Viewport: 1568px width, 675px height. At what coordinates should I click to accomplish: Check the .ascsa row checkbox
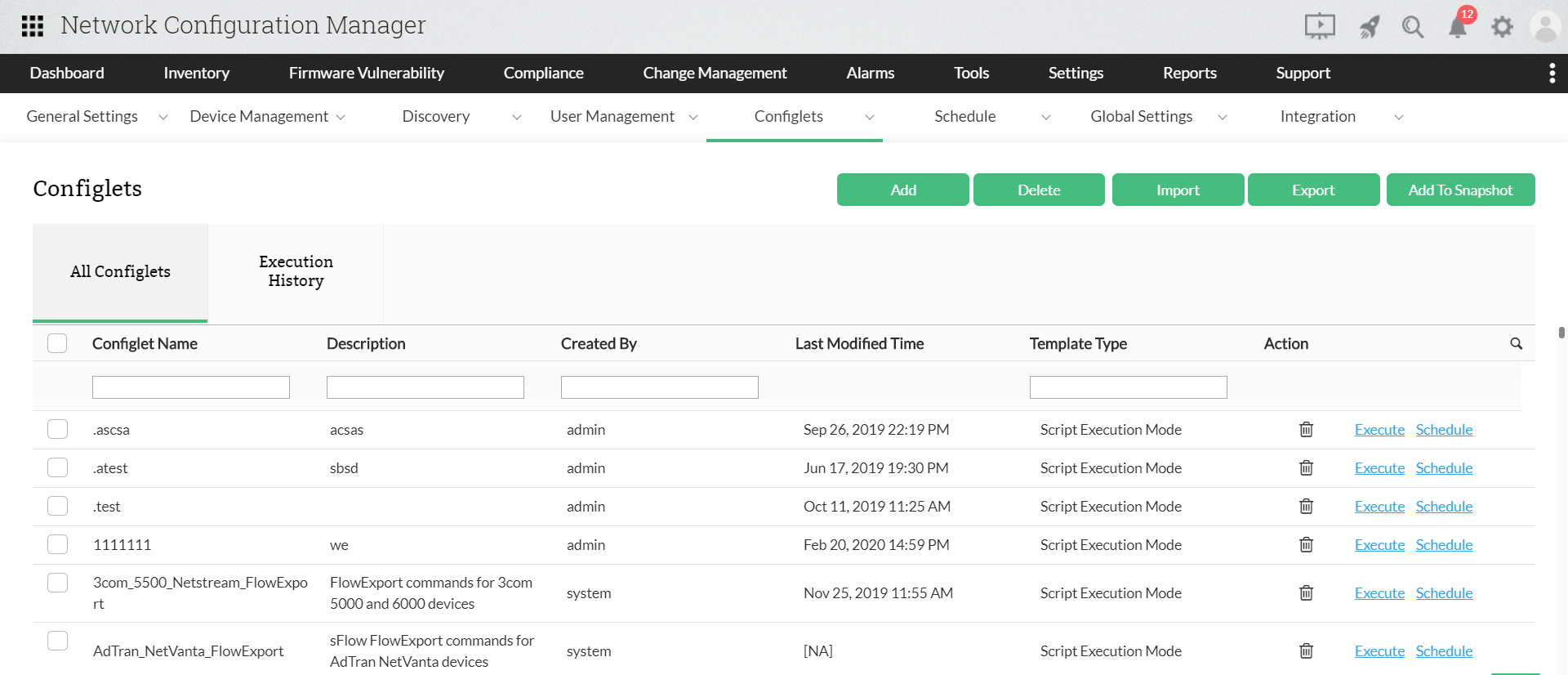[x=57, y=429]
